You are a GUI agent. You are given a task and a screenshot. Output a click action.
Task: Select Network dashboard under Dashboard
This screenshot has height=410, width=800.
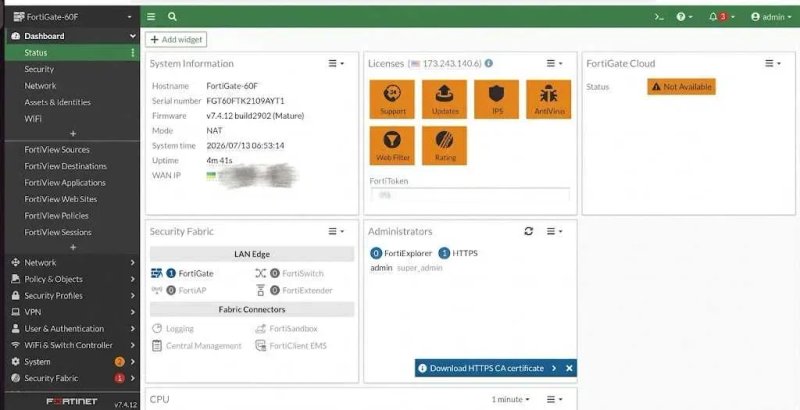click(x=40, y=86)
